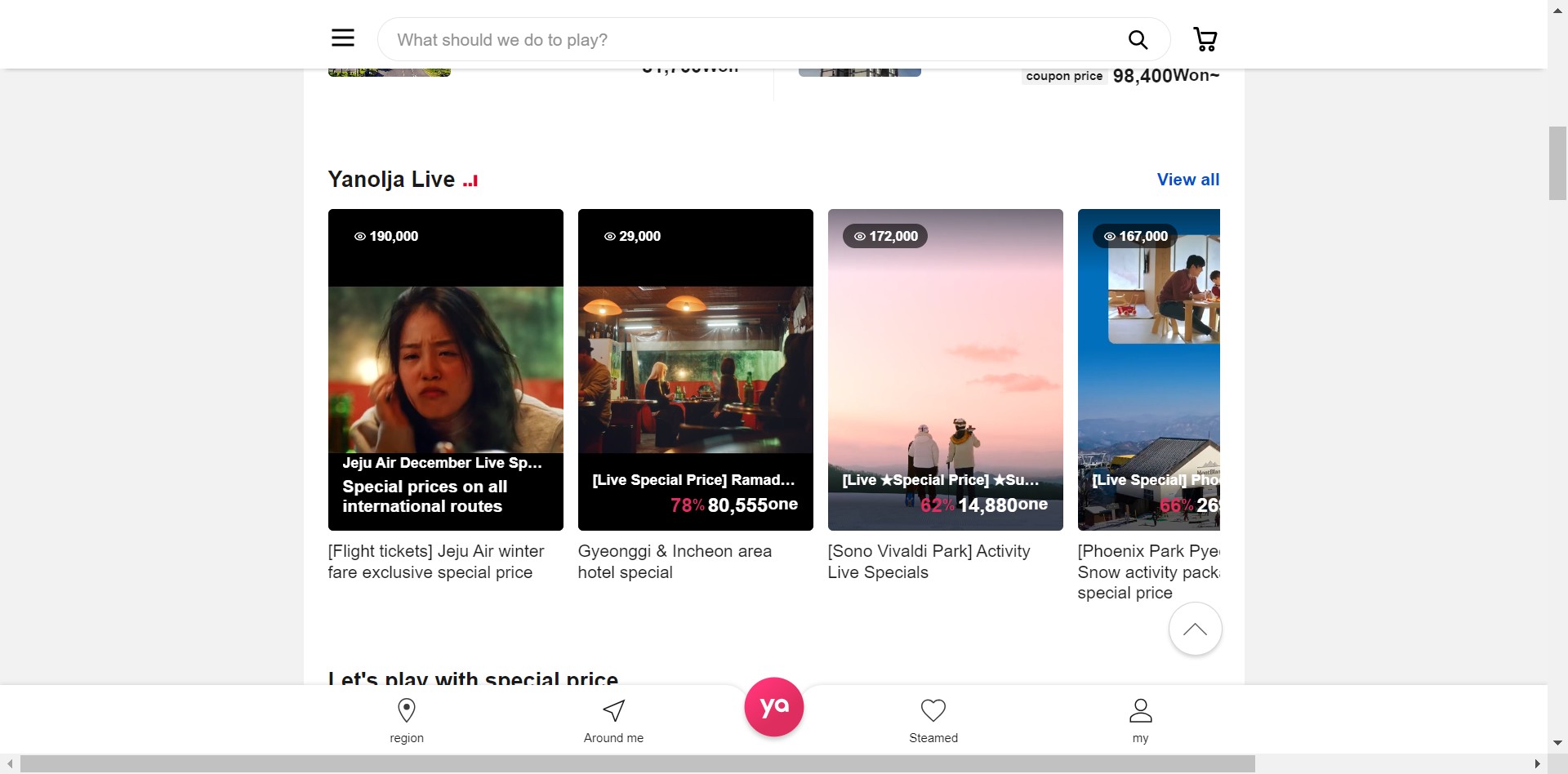This screenshot has height=774, width=1568.
Task: Go to Around me tab
Action: click(613, 720)
